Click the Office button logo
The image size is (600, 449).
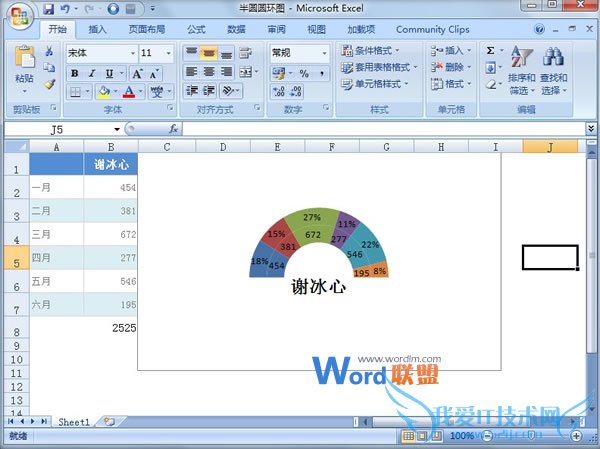click(x=19, y=17)
